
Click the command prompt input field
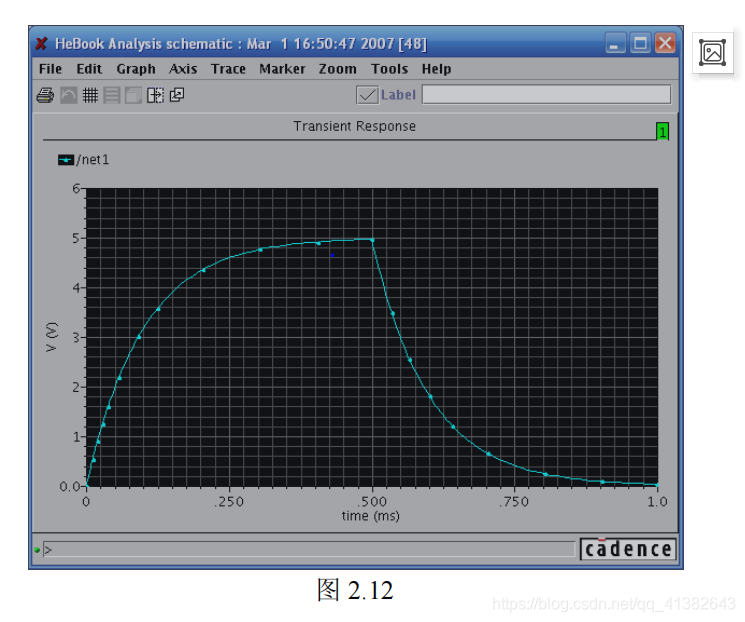(309, 550)
